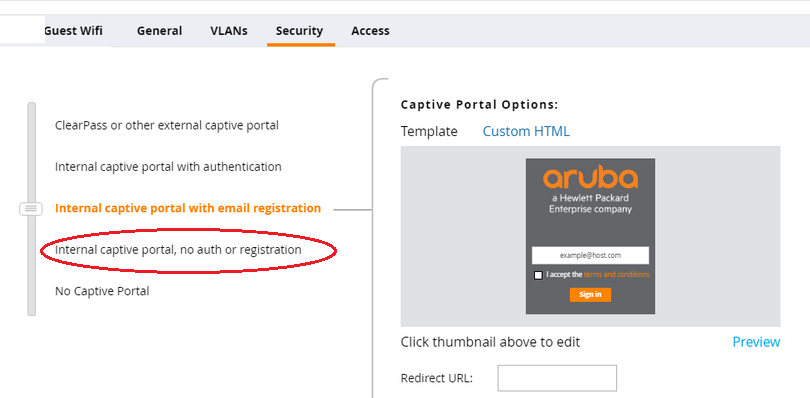
Task: Click the example@host.com email field
Action: [590, 255]
